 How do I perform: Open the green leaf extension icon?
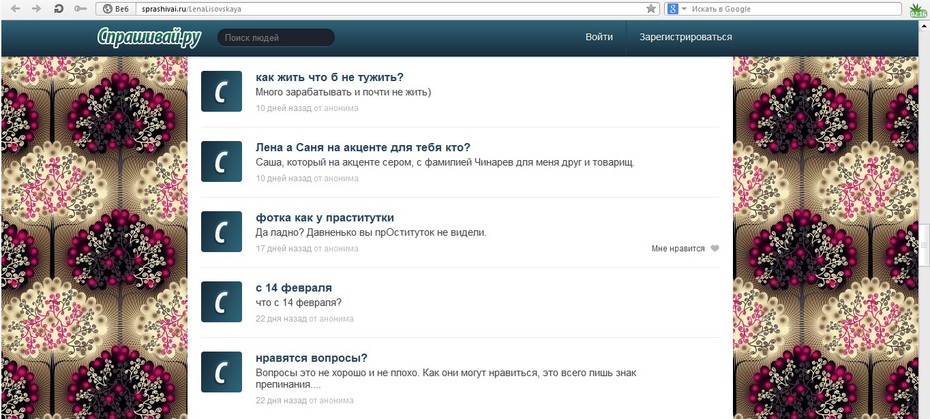click(x=919, y=10)
